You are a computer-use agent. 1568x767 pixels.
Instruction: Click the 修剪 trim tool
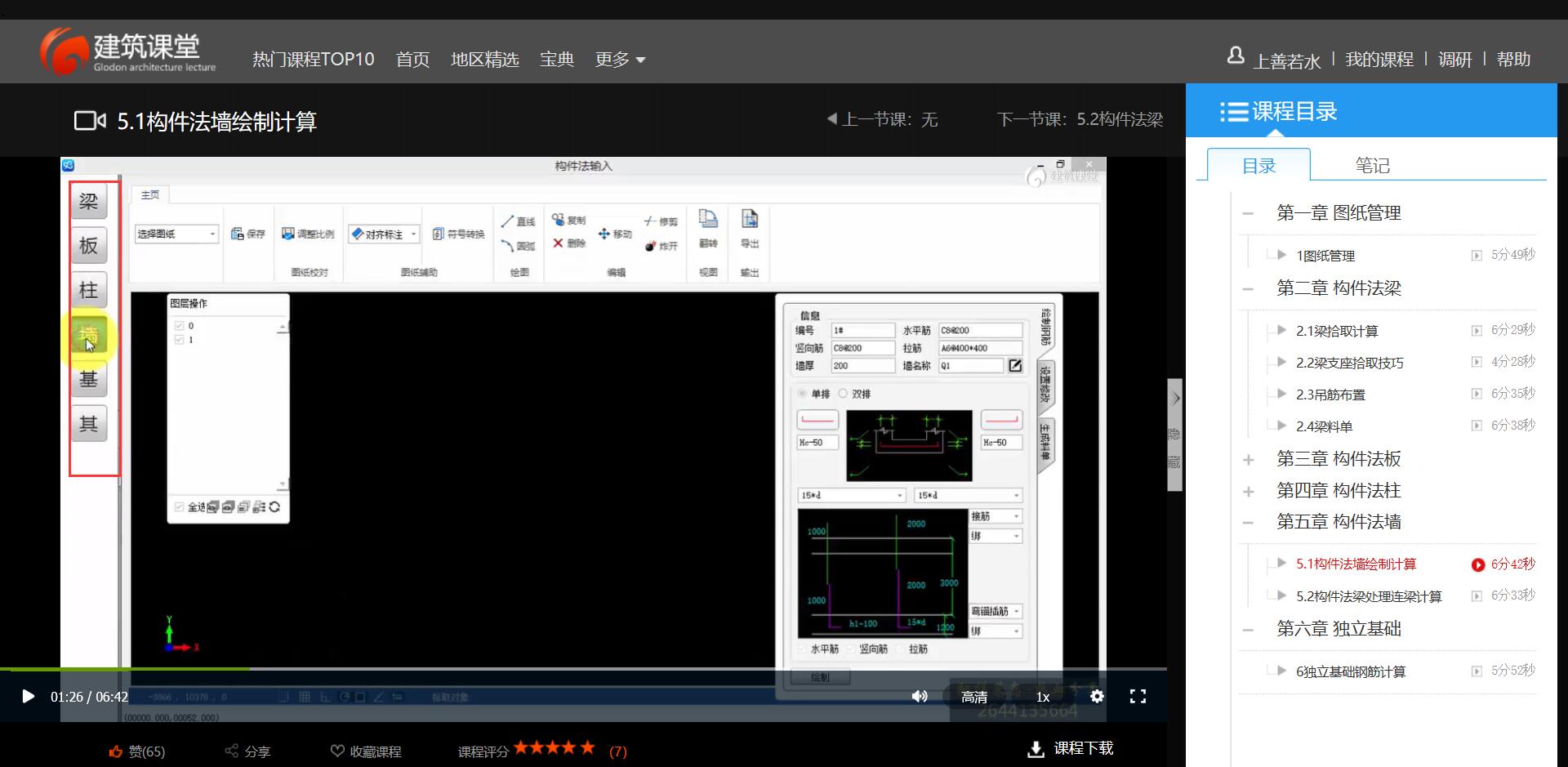coord(661,221)
